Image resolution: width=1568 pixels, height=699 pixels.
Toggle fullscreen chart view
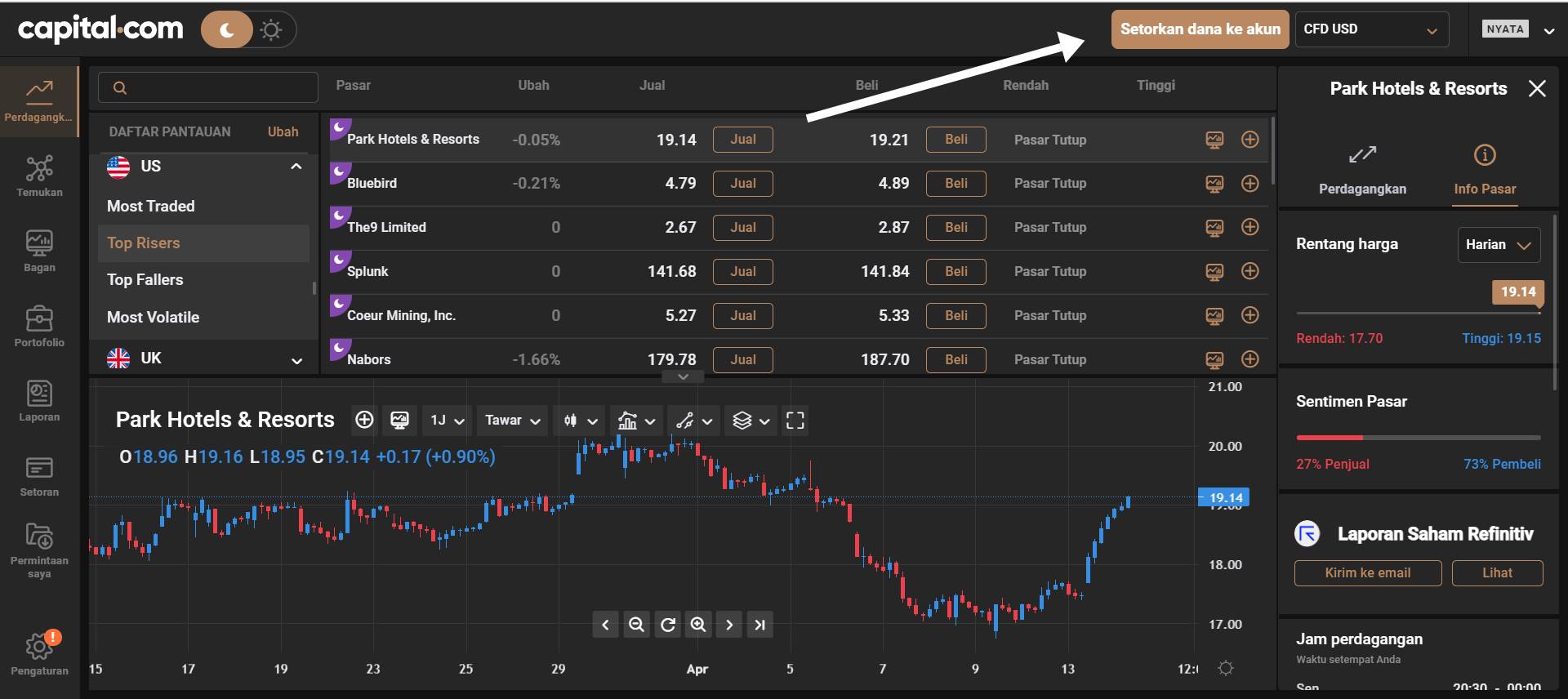pos(795,421)
